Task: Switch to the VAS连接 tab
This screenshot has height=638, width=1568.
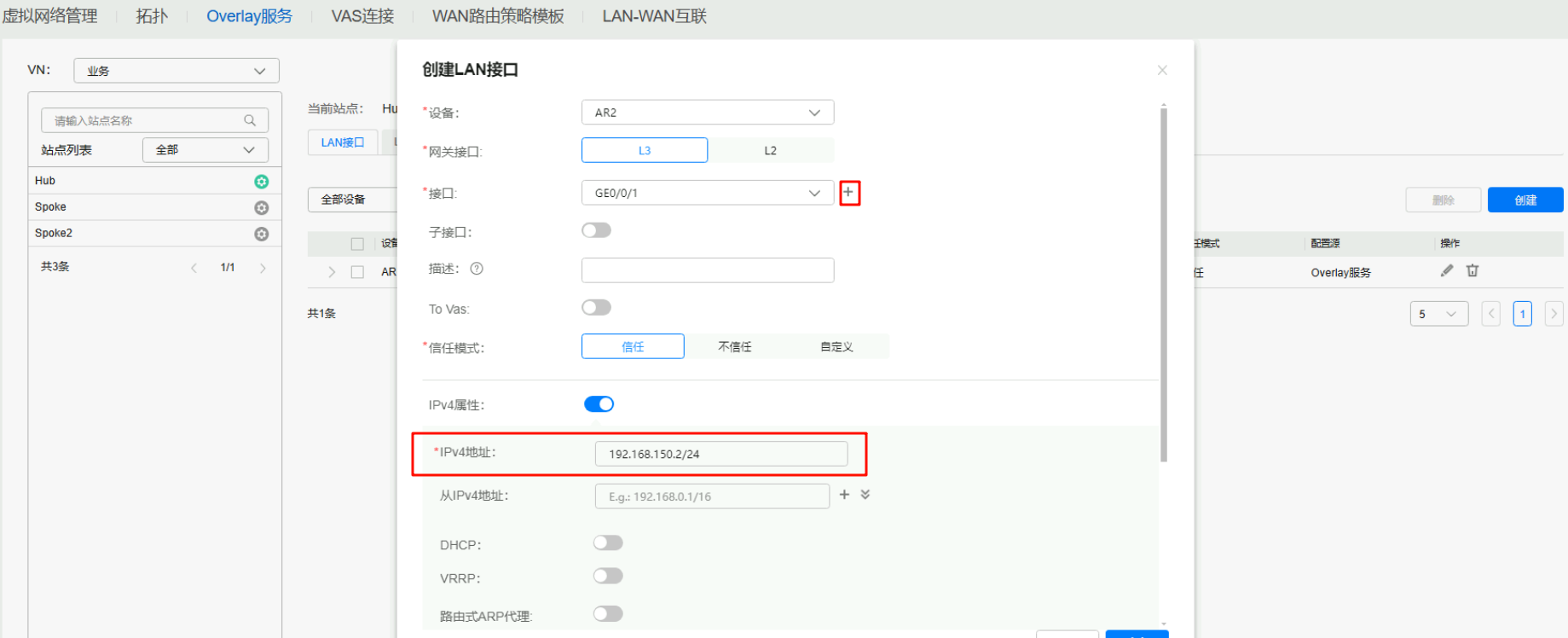Action: click(x=362, y=16)
